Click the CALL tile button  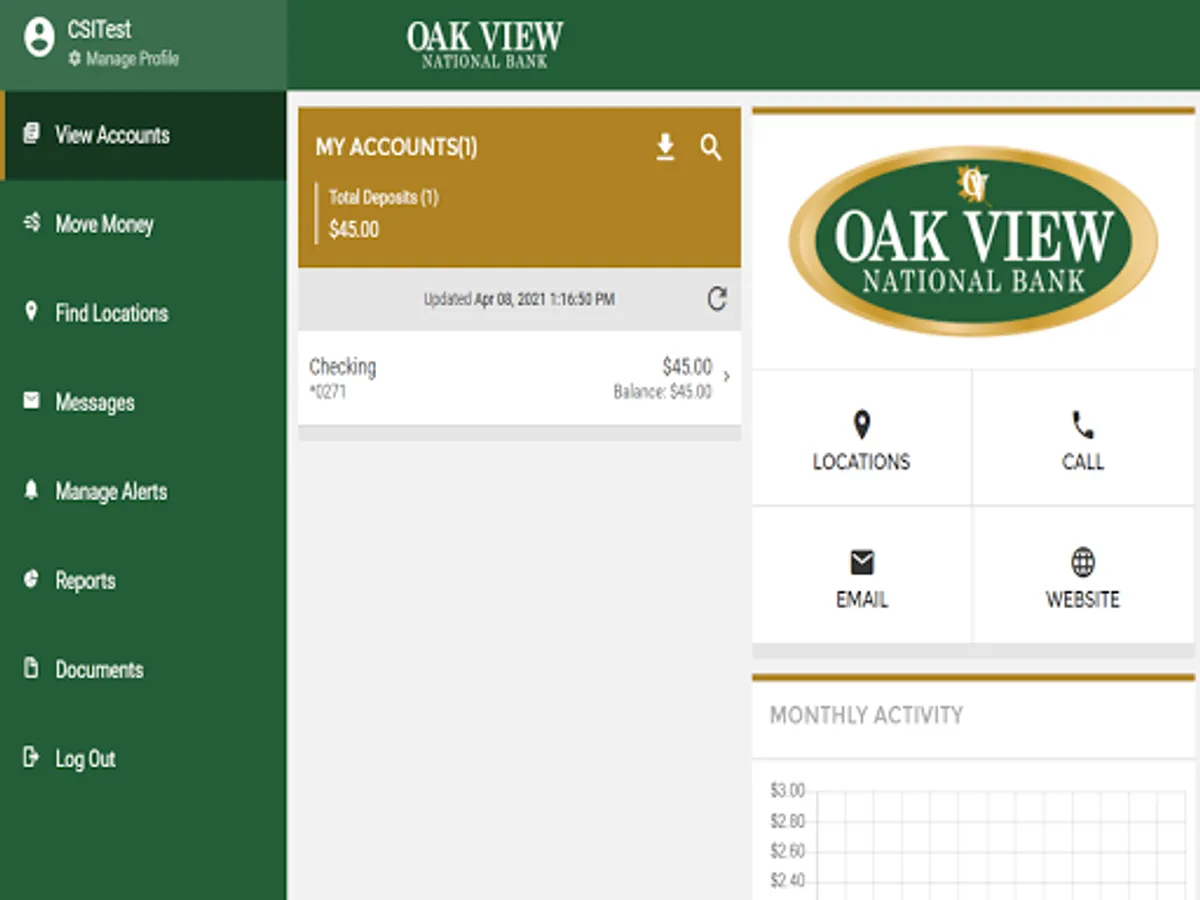pos(1083,438)
